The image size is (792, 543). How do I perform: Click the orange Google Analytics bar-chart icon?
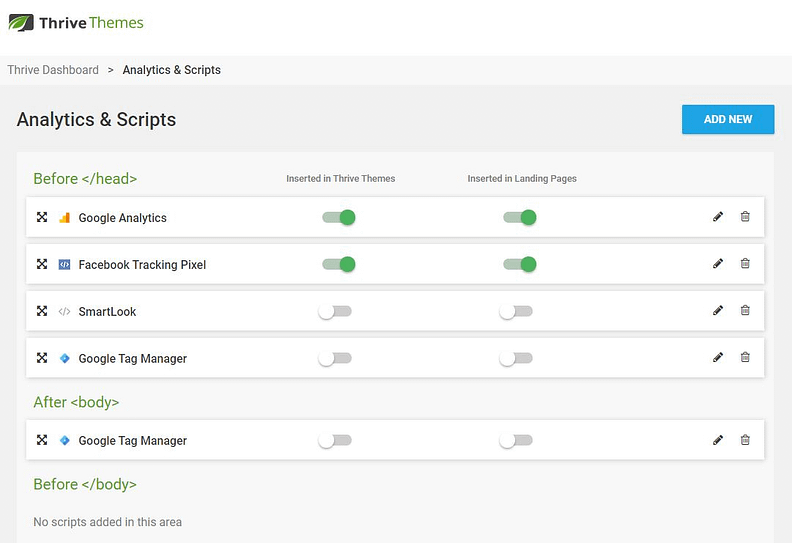[x=65, y=218]
